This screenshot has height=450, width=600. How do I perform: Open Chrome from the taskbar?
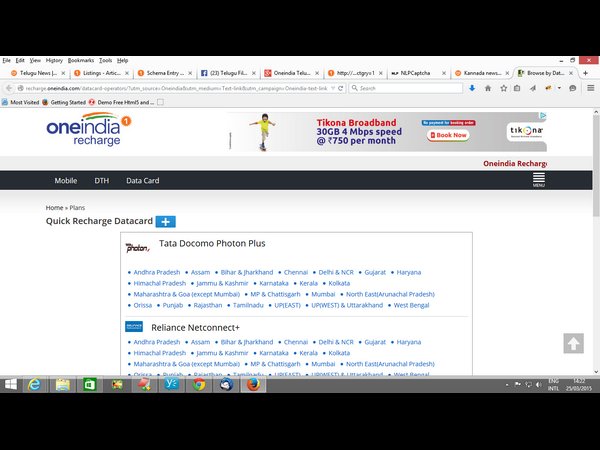199,384
